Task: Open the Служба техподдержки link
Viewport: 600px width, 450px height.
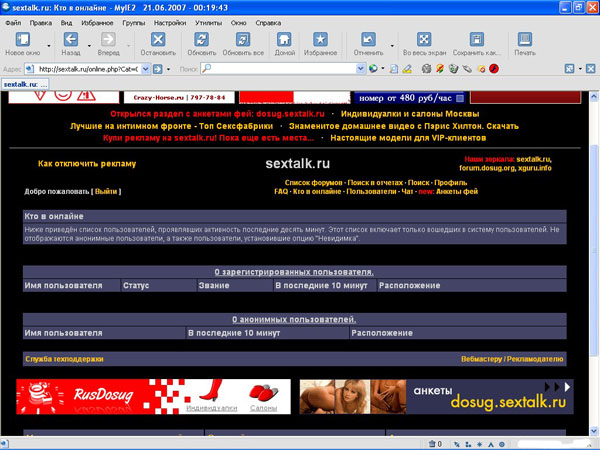Action: (64, 358)
